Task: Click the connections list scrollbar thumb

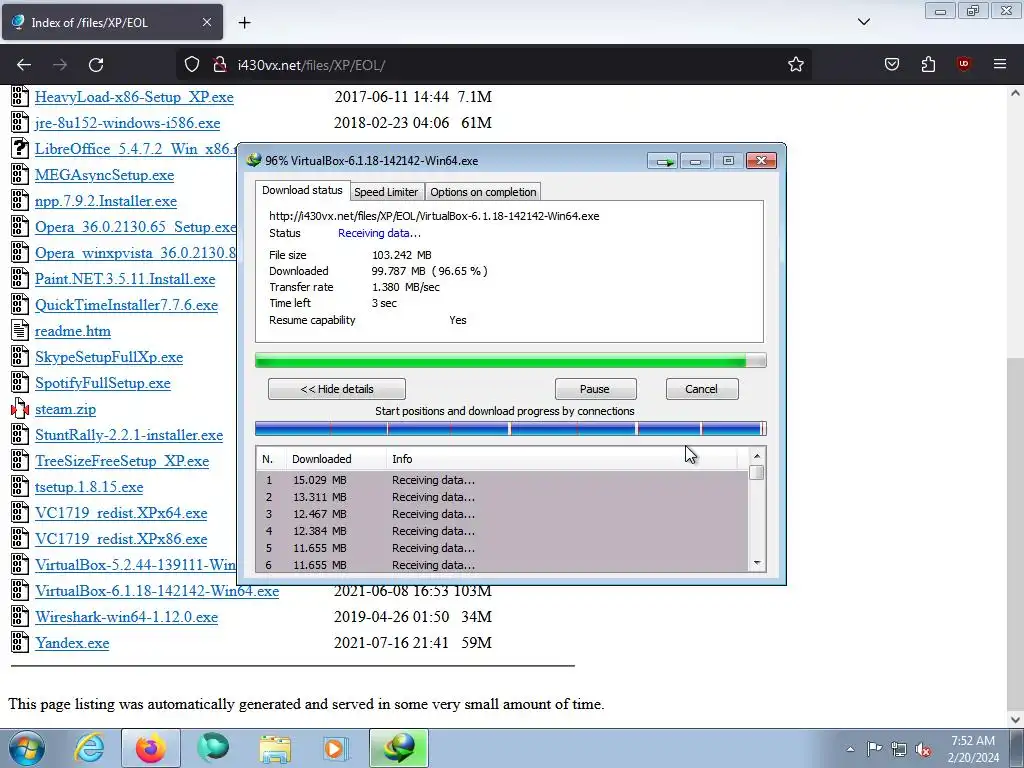Action: pos(757,473)
